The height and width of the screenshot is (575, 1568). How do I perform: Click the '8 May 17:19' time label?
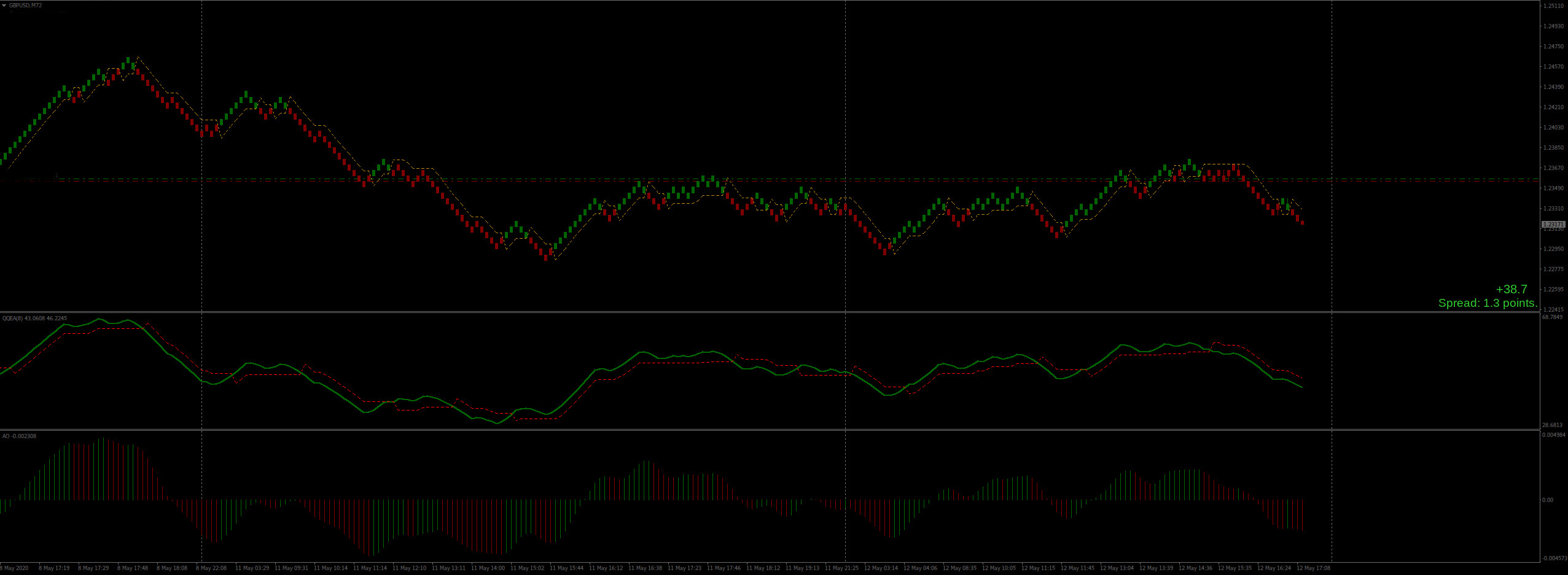54,568
